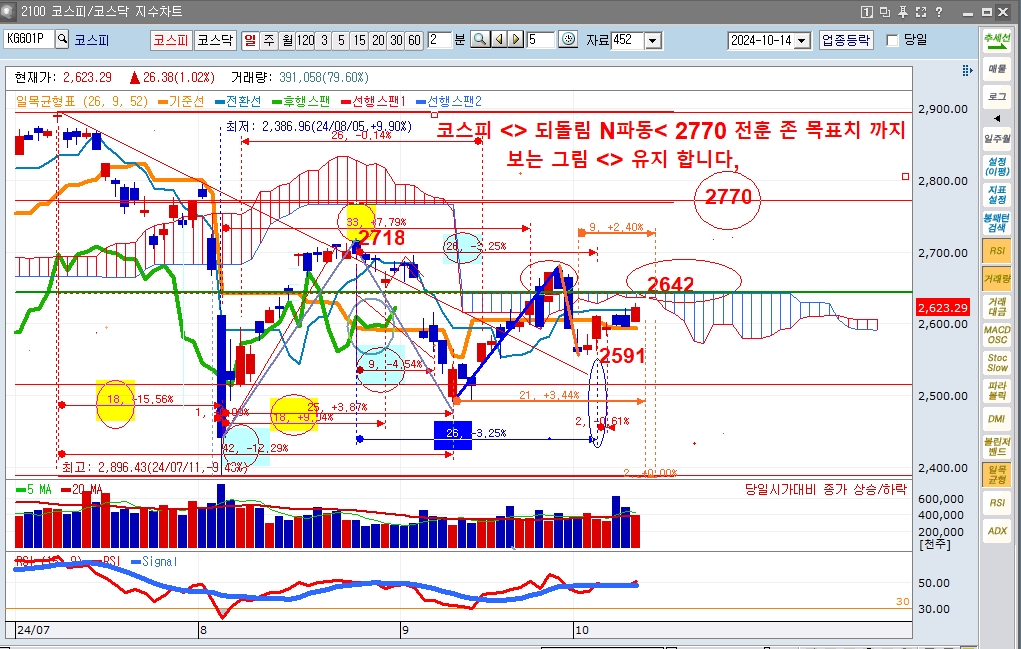
Task: Click the 선행스팬1 legend label
Action: [x=374, y=102]
